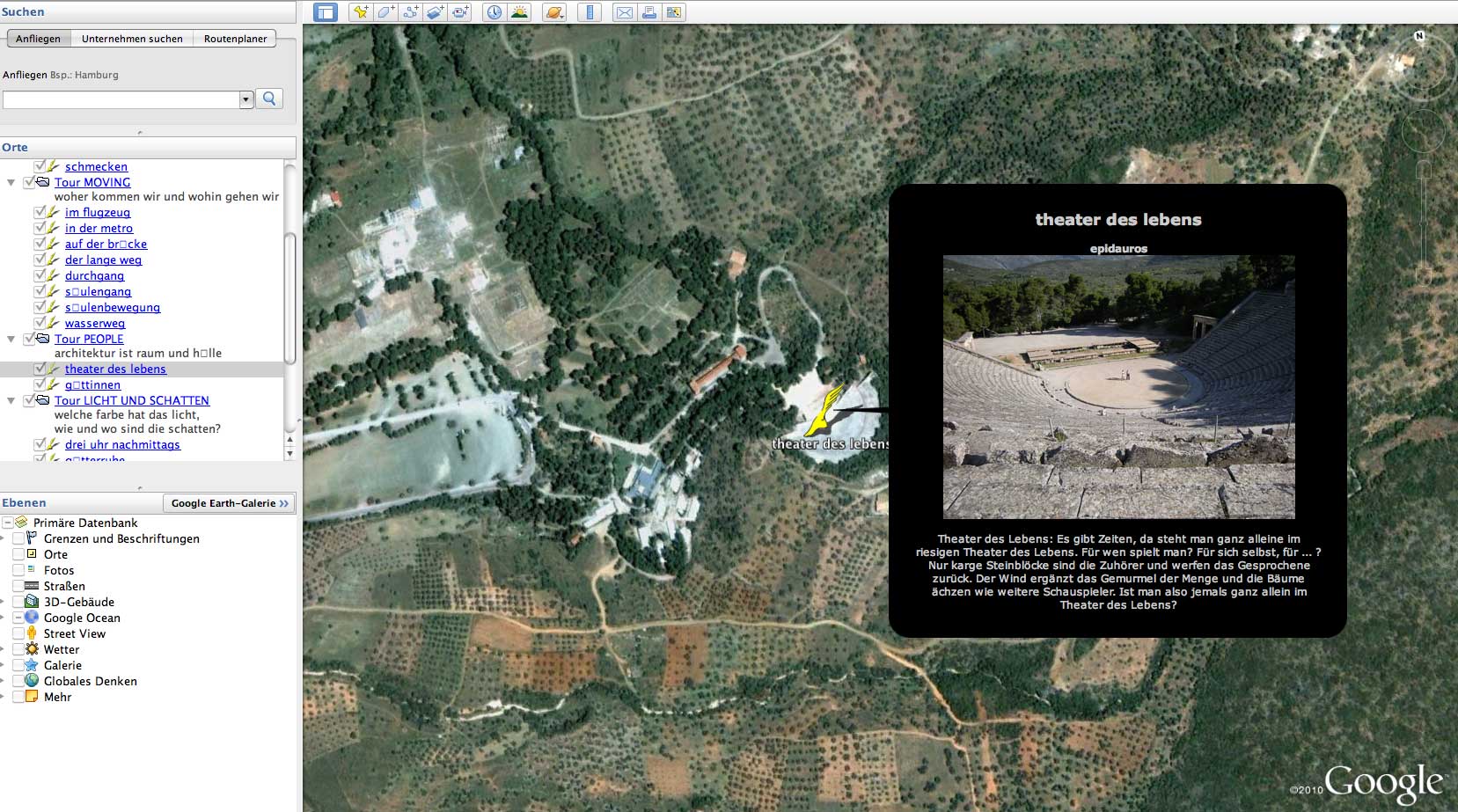The width and height of the screenshot is (1458, 812).
Task: Click the Globales Denken earth icon
Action: [x=32, y=681]
